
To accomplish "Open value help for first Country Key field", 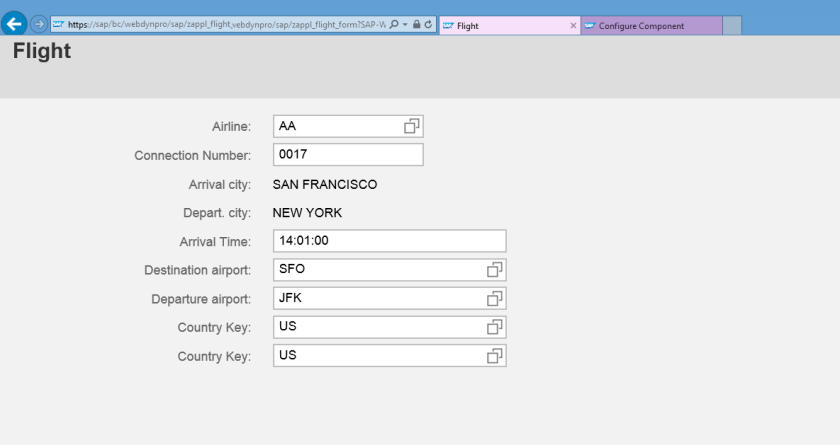I will 494,327.
